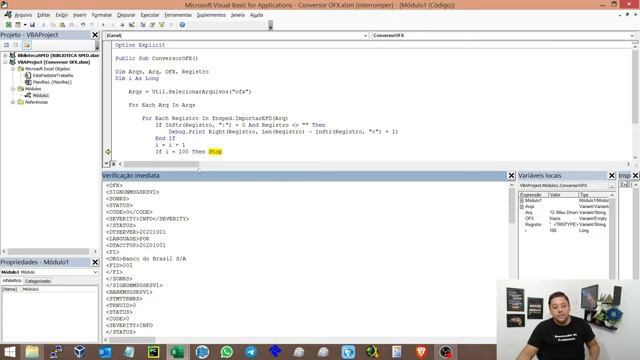The width and height of the screenshot is (640, 360).
Task: Close the Propriedades - Módulo1 panel
Action: click(x=95, y=262)
